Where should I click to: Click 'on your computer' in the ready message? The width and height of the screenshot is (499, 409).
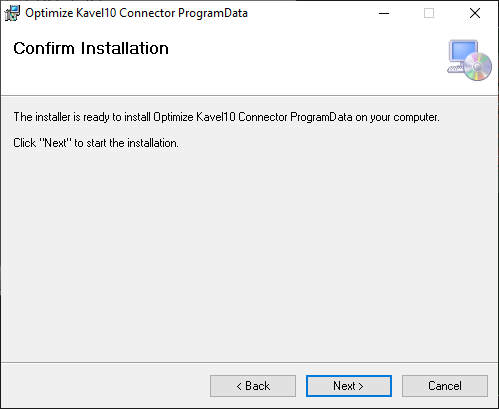point(397,117)
